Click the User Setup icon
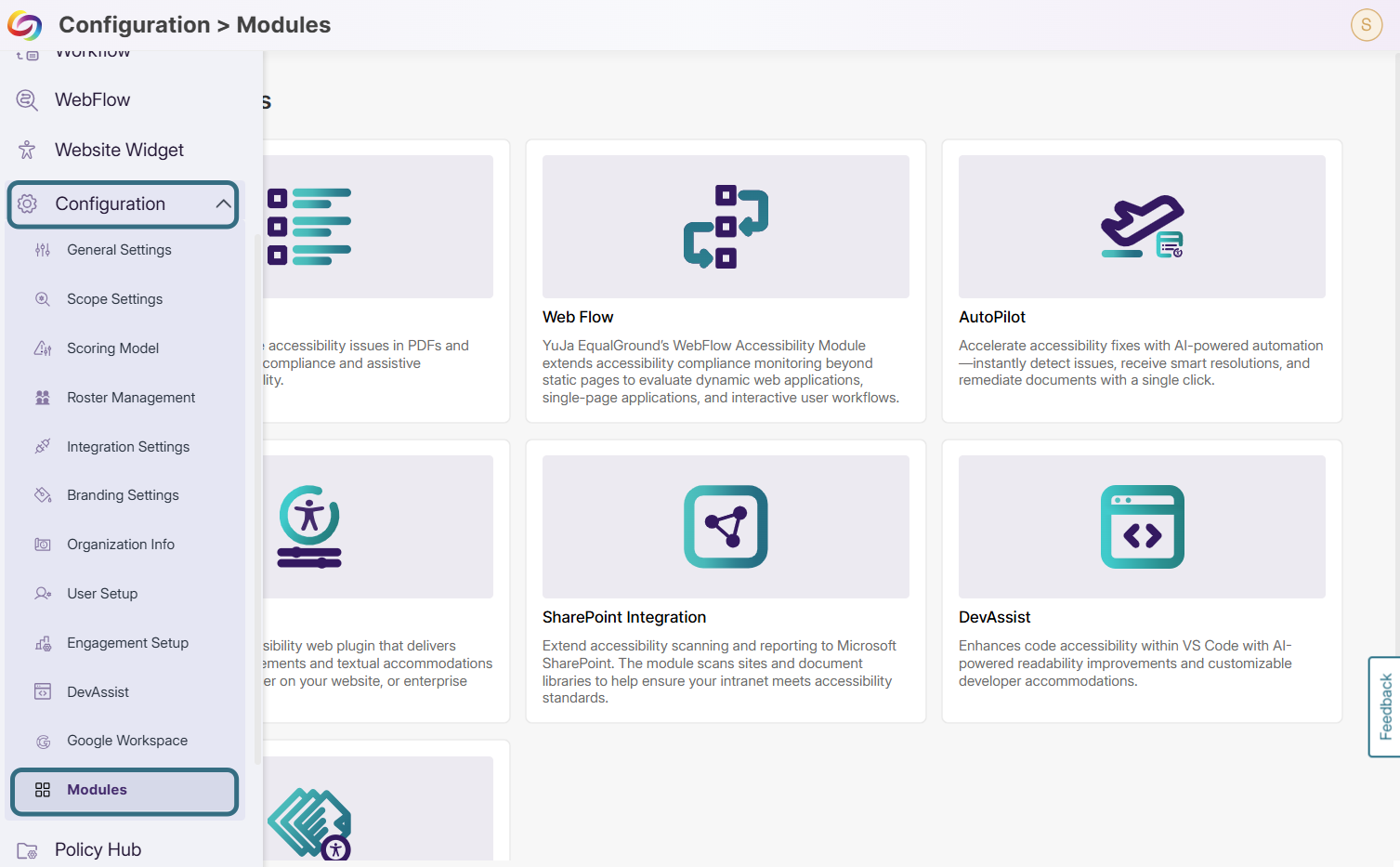Viewport: 1400px width, 867px height. pyautogui.click(x=43, y=594)
